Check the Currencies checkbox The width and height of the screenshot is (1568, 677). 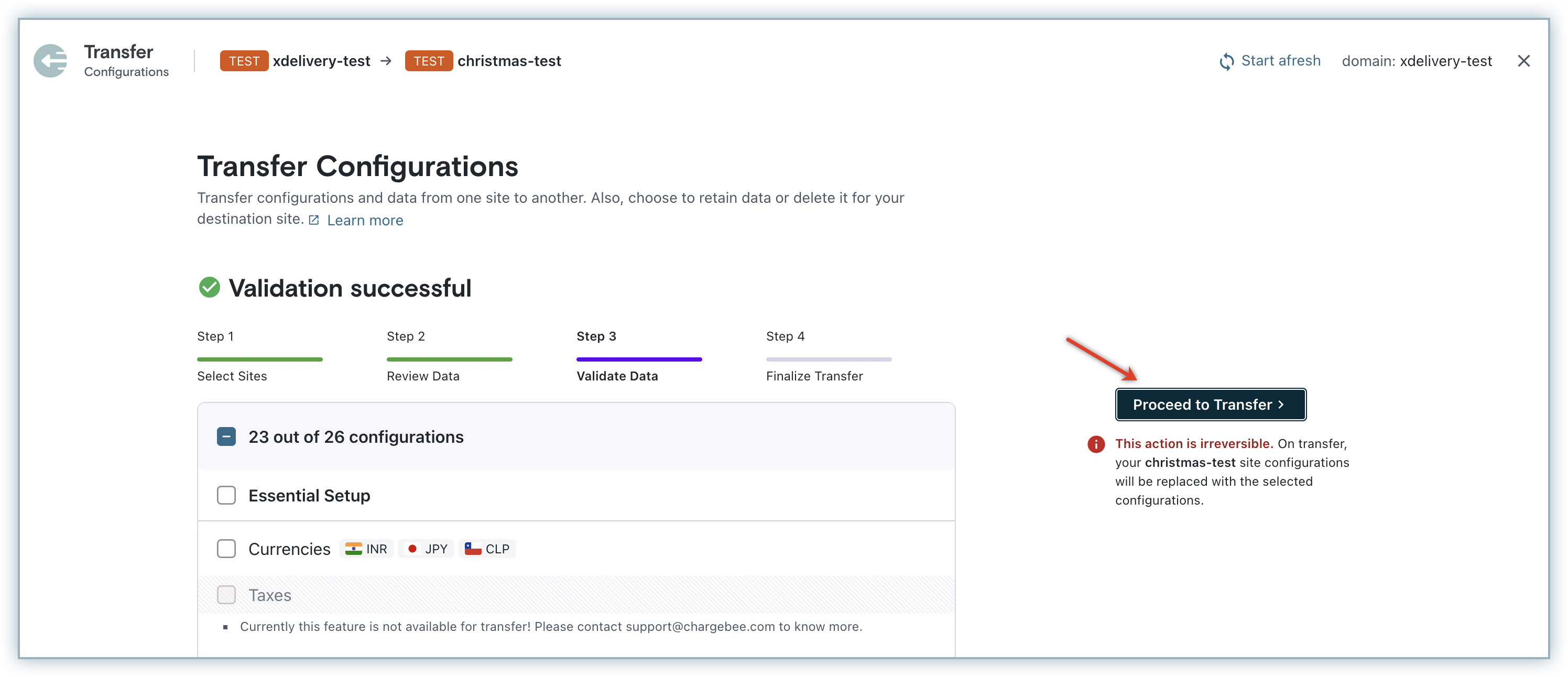[x=226, y=549]
